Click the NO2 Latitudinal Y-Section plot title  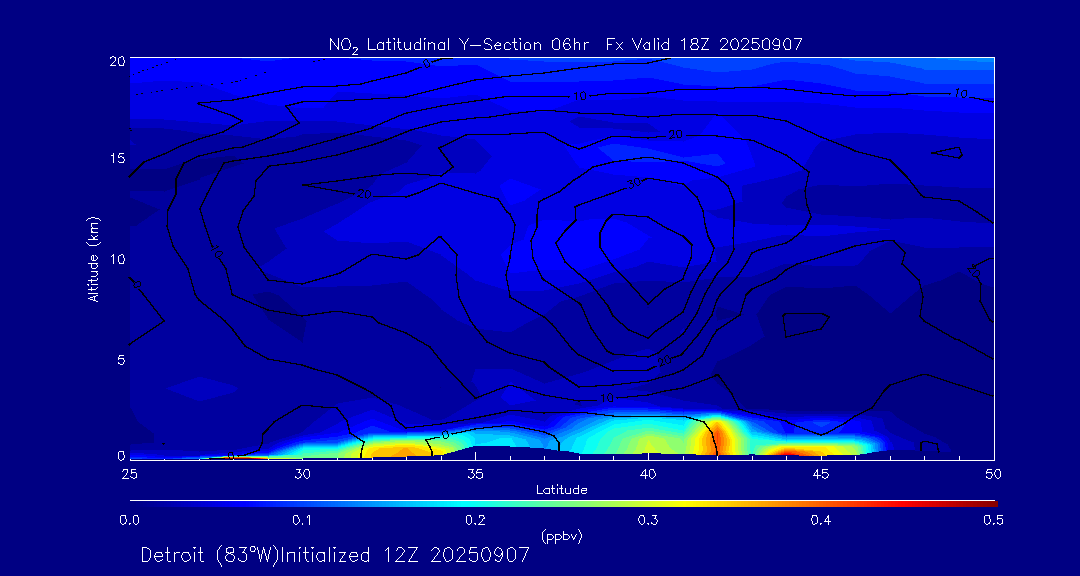pos(565,44)
